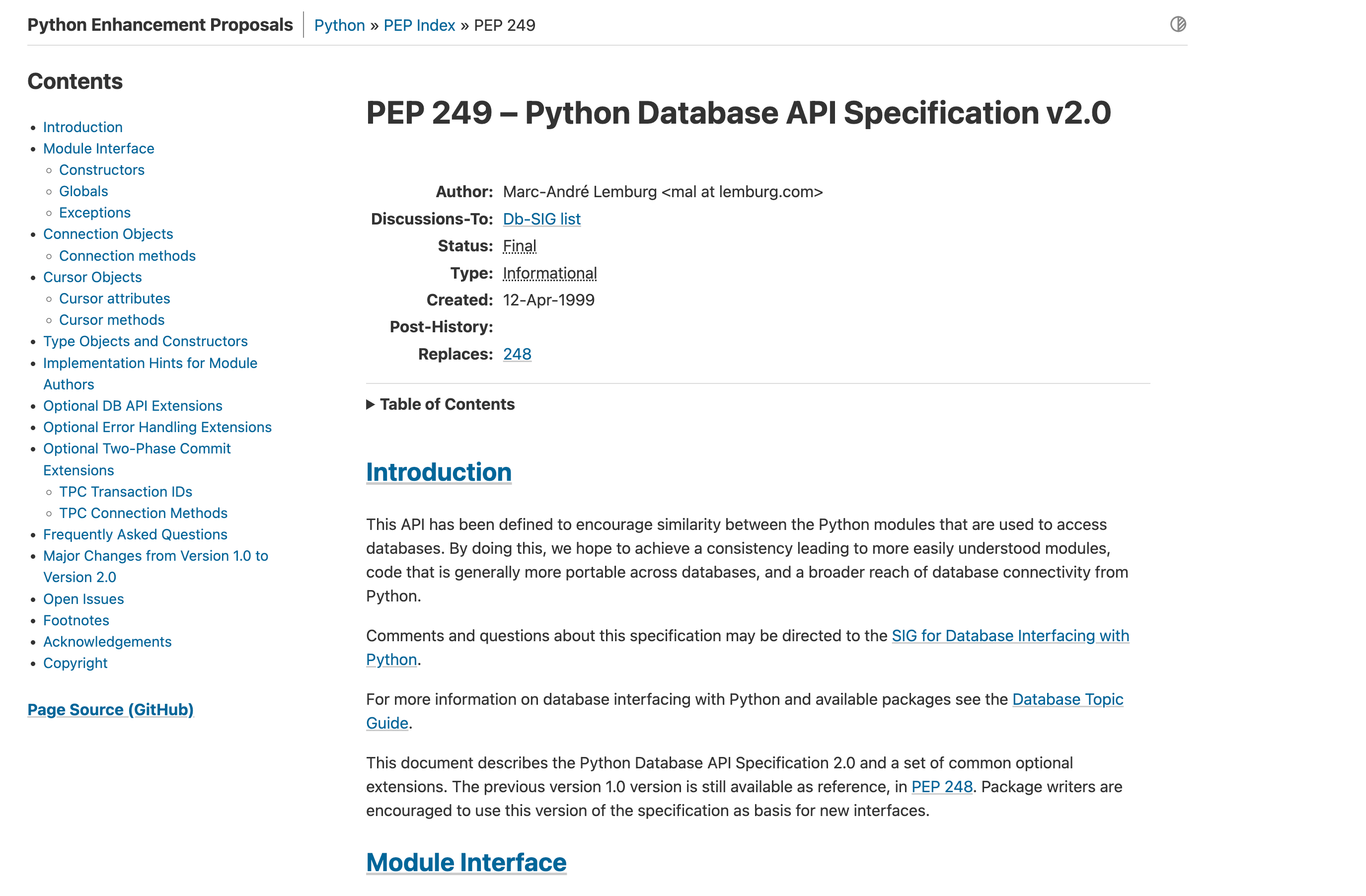Open TPC Transaction IDs section link
The width and height of the screenshot is (1366, 896).
point(126,492)
